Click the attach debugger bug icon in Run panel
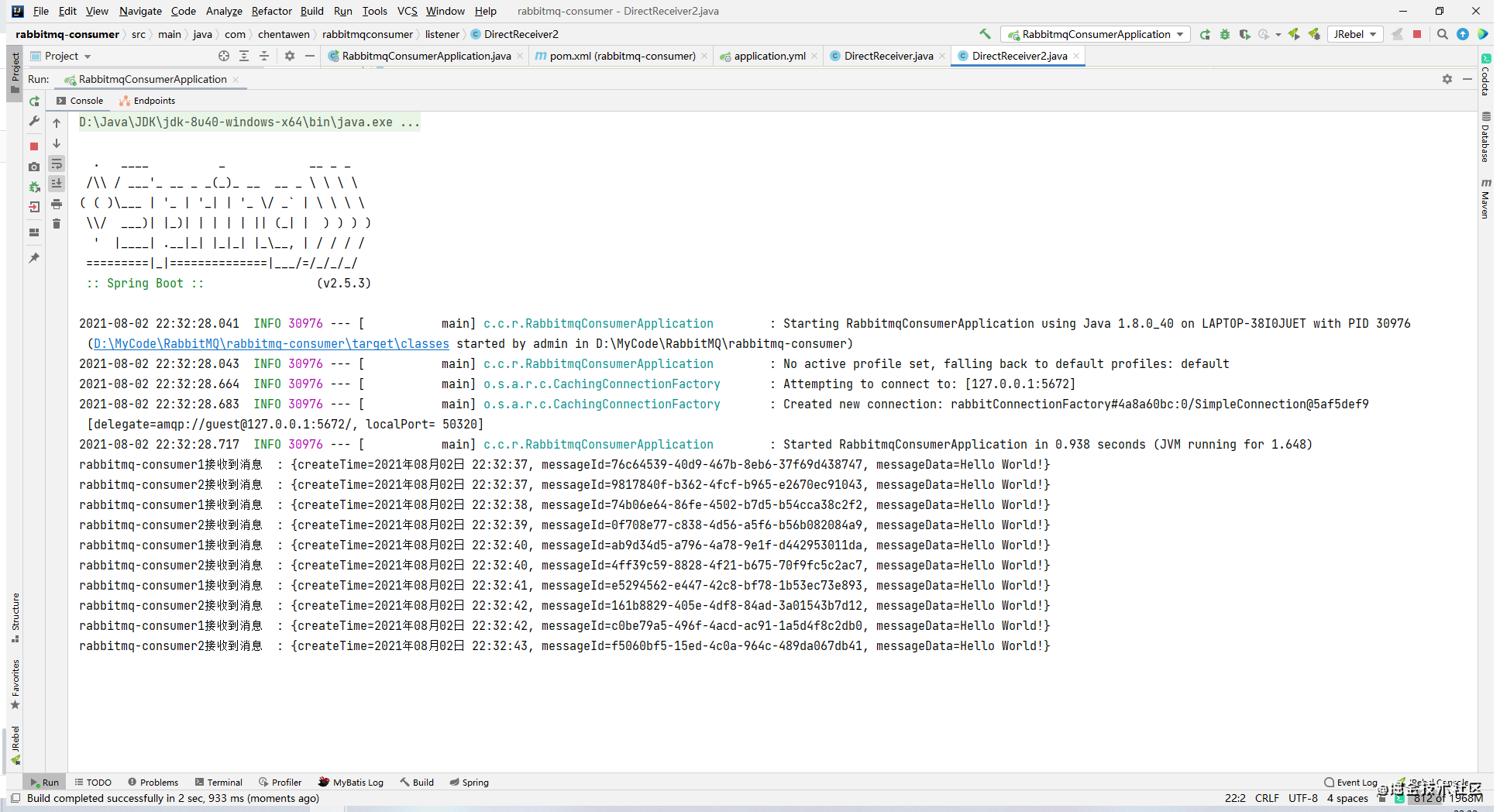 click(34, 187)
